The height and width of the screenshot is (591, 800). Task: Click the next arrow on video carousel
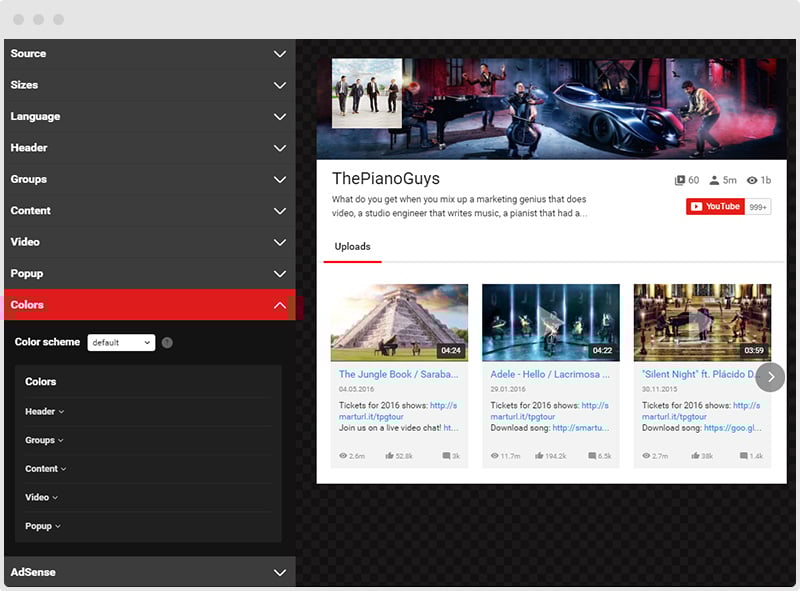pyautogui.click(x=770, y=377)
